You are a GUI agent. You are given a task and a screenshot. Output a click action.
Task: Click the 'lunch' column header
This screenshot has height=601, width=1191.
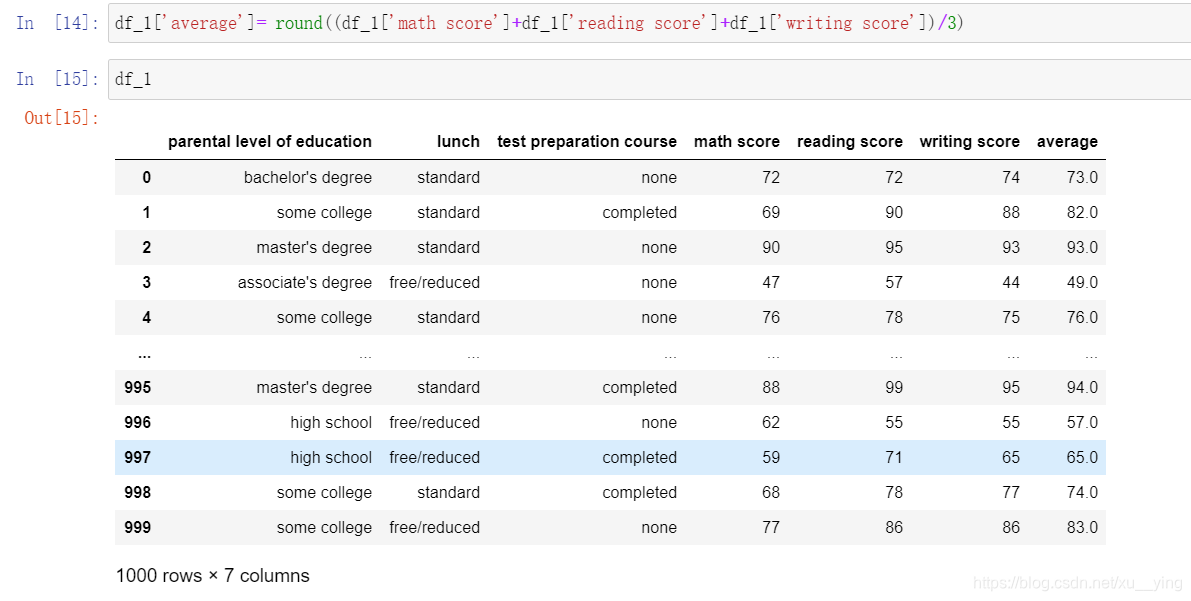[458, 141]
